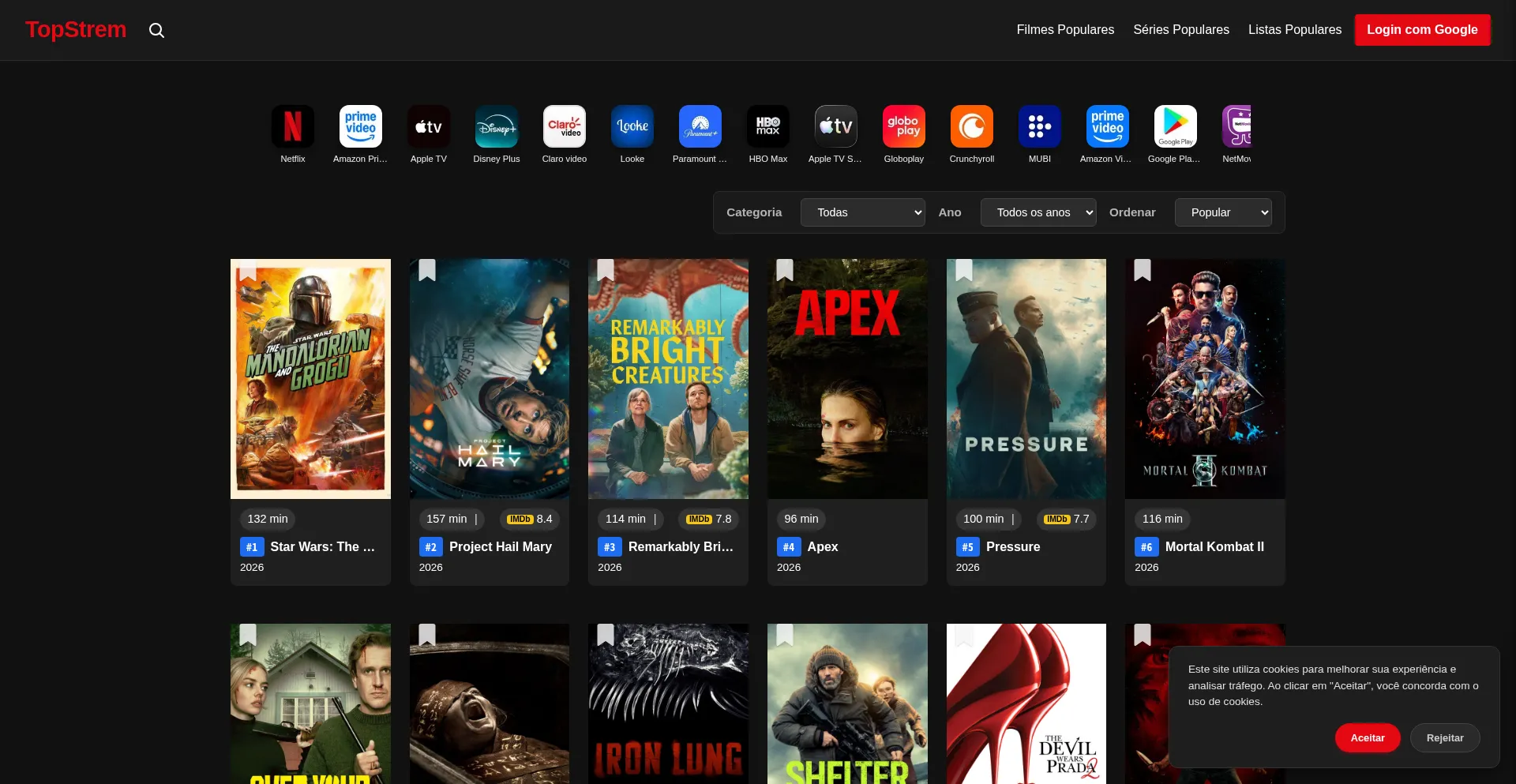This screenshot has height=784, width=1516.
Task: Click the IMDb 7.8 rating badge
Action: coord(708,519)
